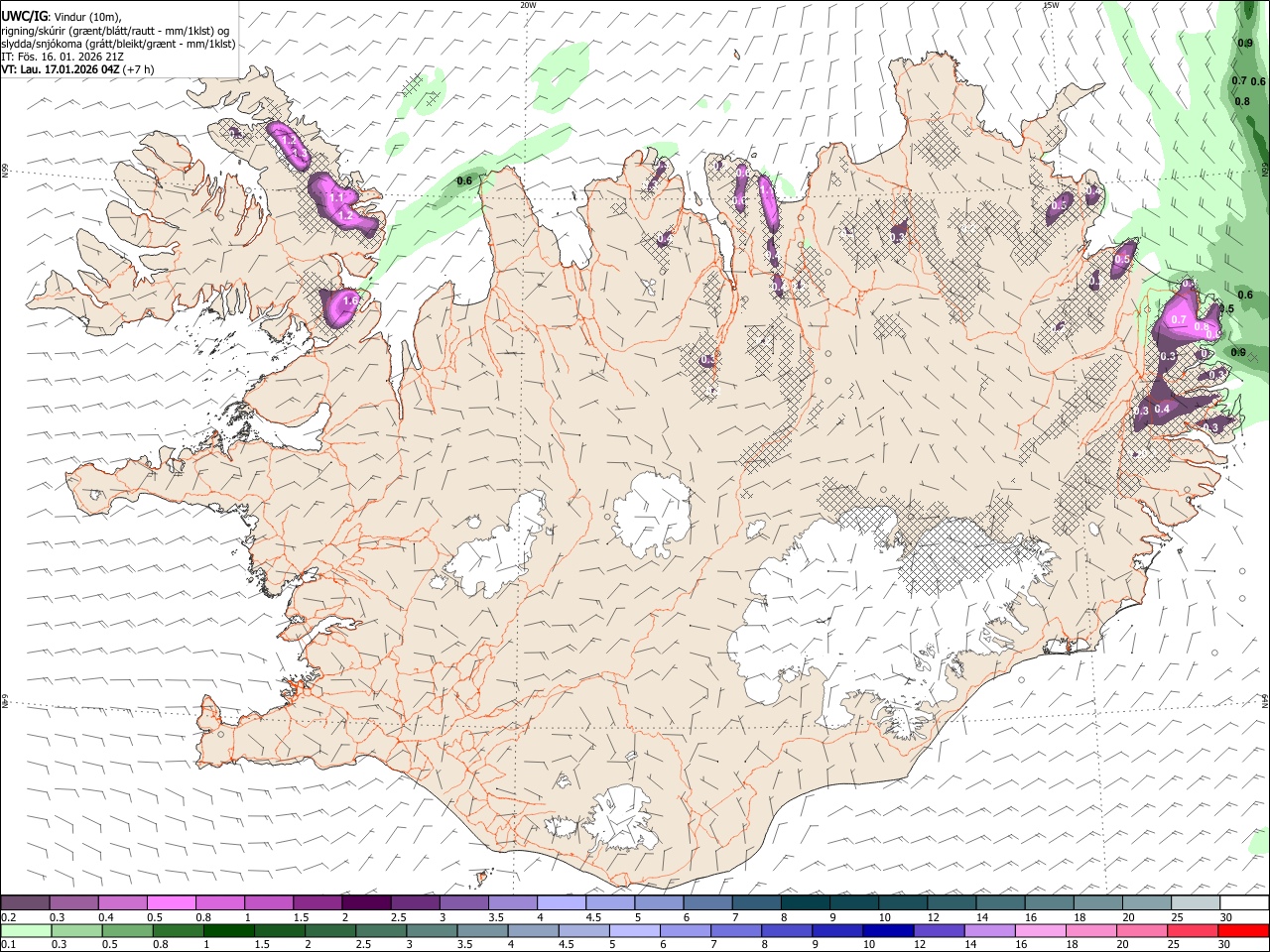Screen dimensions: 1270x952
Task: Select the "IT: Fös. 16. 01. 2026 21Z" line
Action: (63, 57)
